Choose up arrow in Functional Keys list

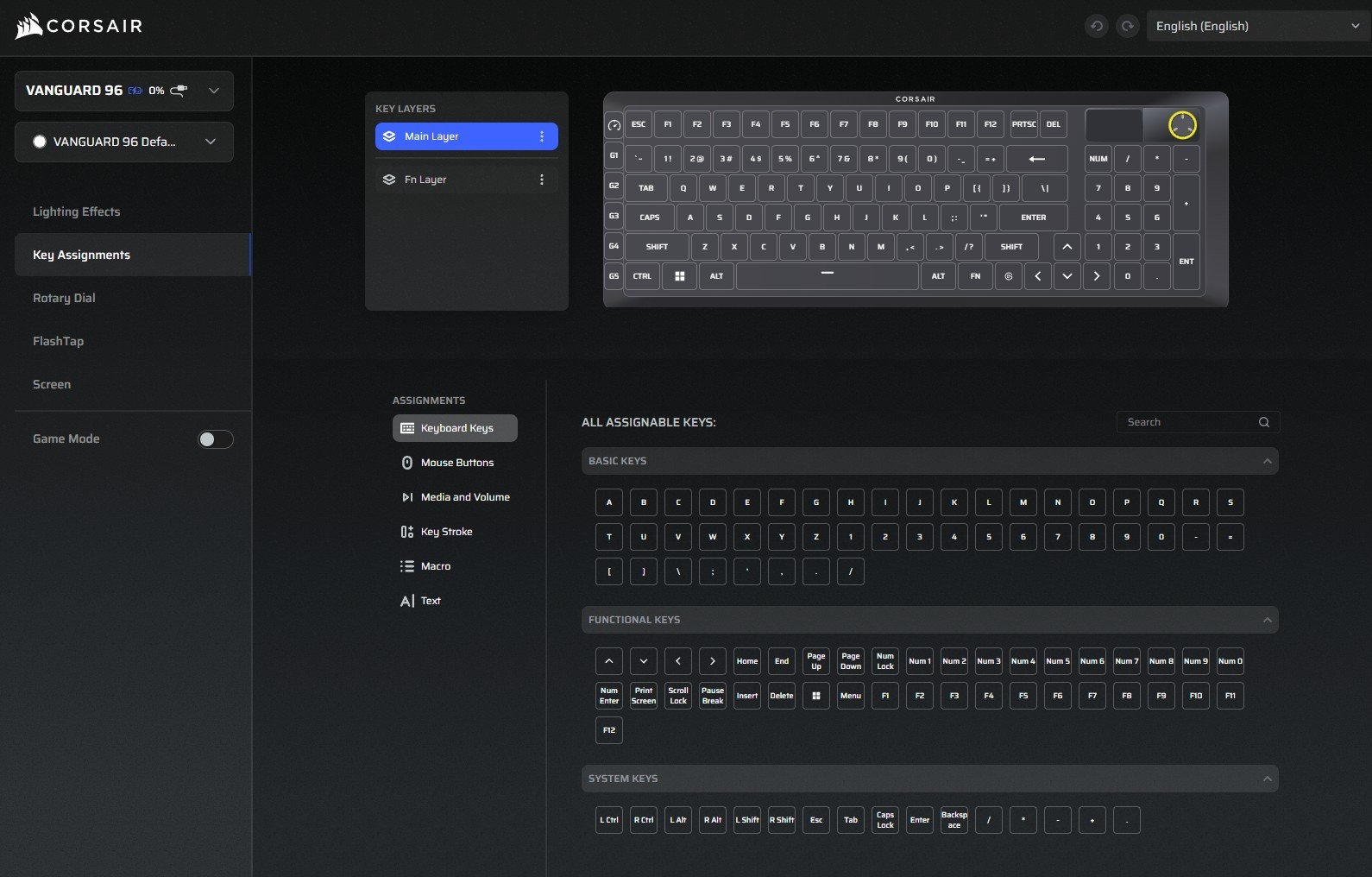pyautogui.click(x=609, y=661)
